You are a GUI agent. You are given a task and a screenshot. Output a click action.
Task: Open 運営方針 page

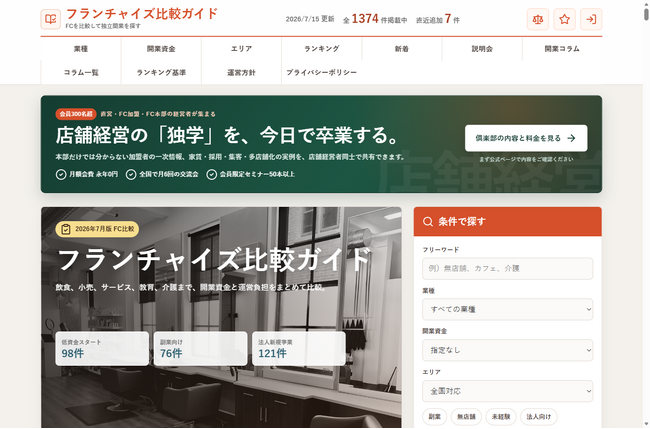click(241, 73)
